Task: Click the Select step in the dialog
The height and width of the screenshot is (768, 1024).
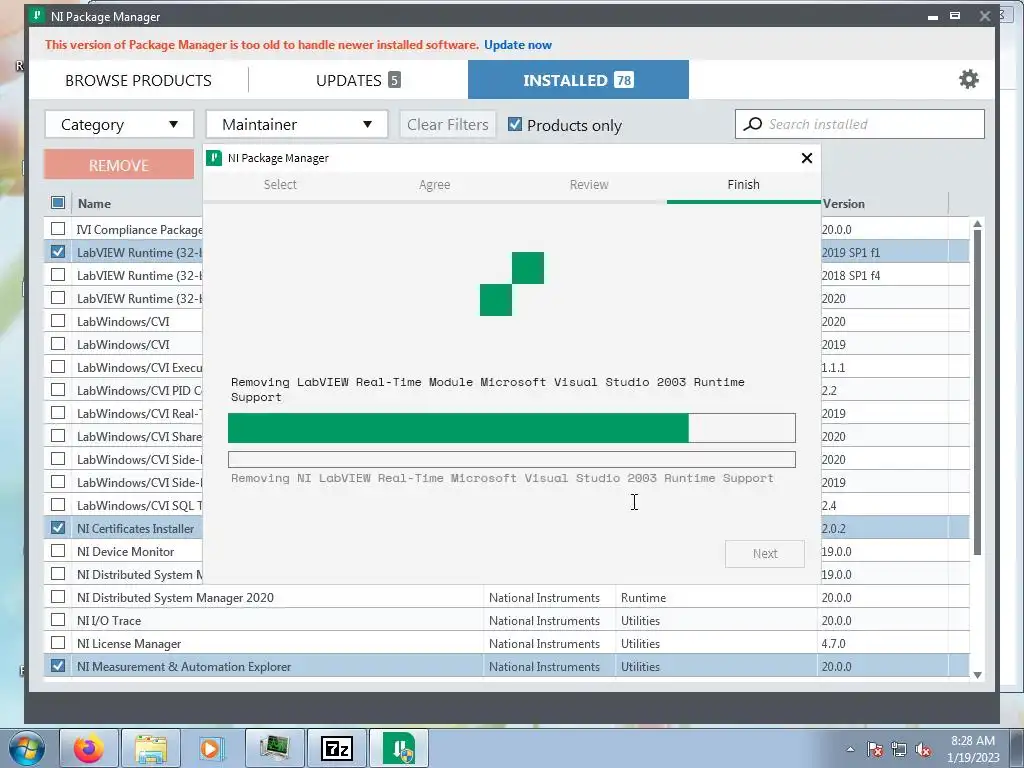Action: point(280,185)
